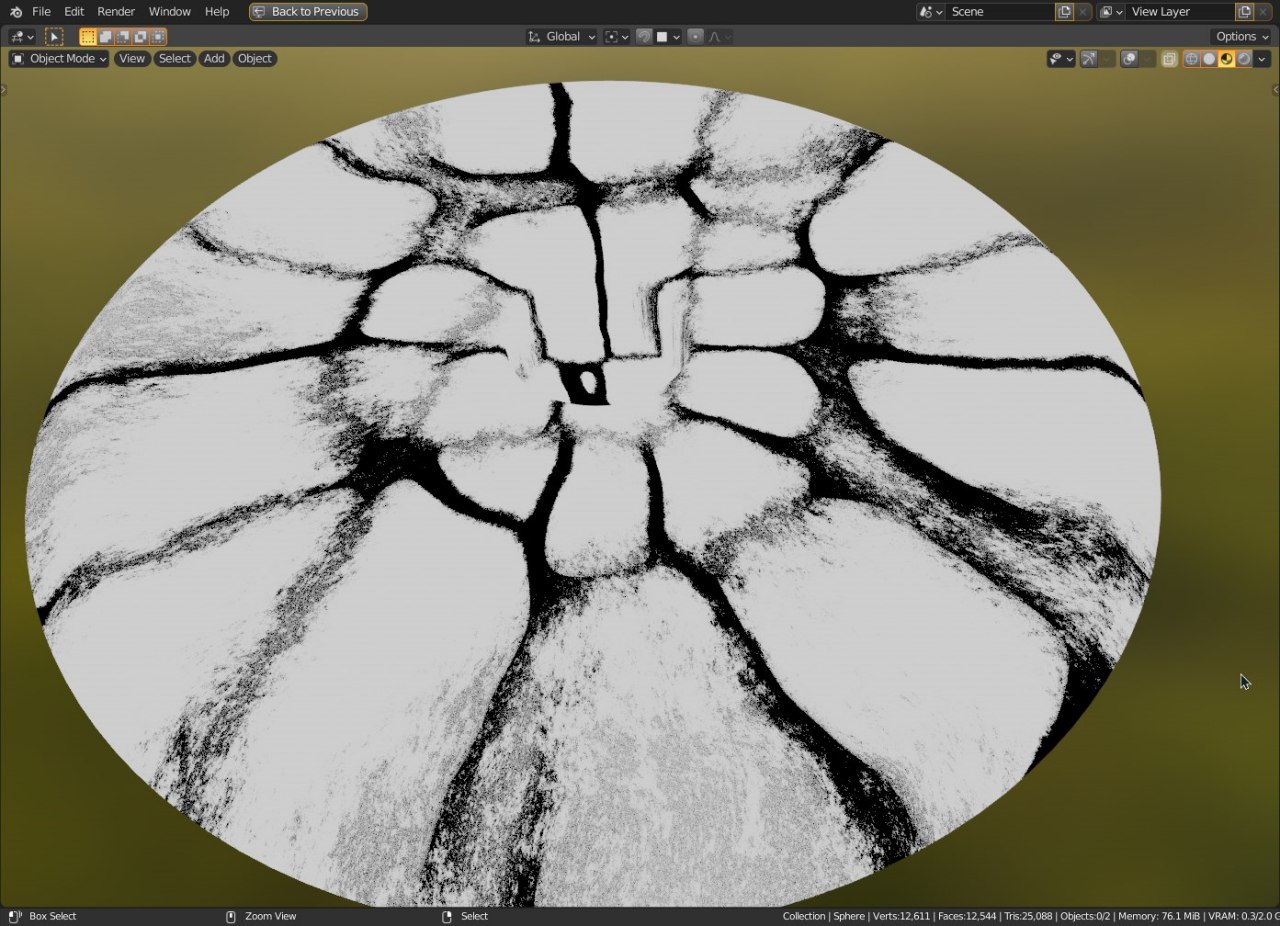Click the Blender logo icon
The image size is (1280, 926).
pos(16,12)
